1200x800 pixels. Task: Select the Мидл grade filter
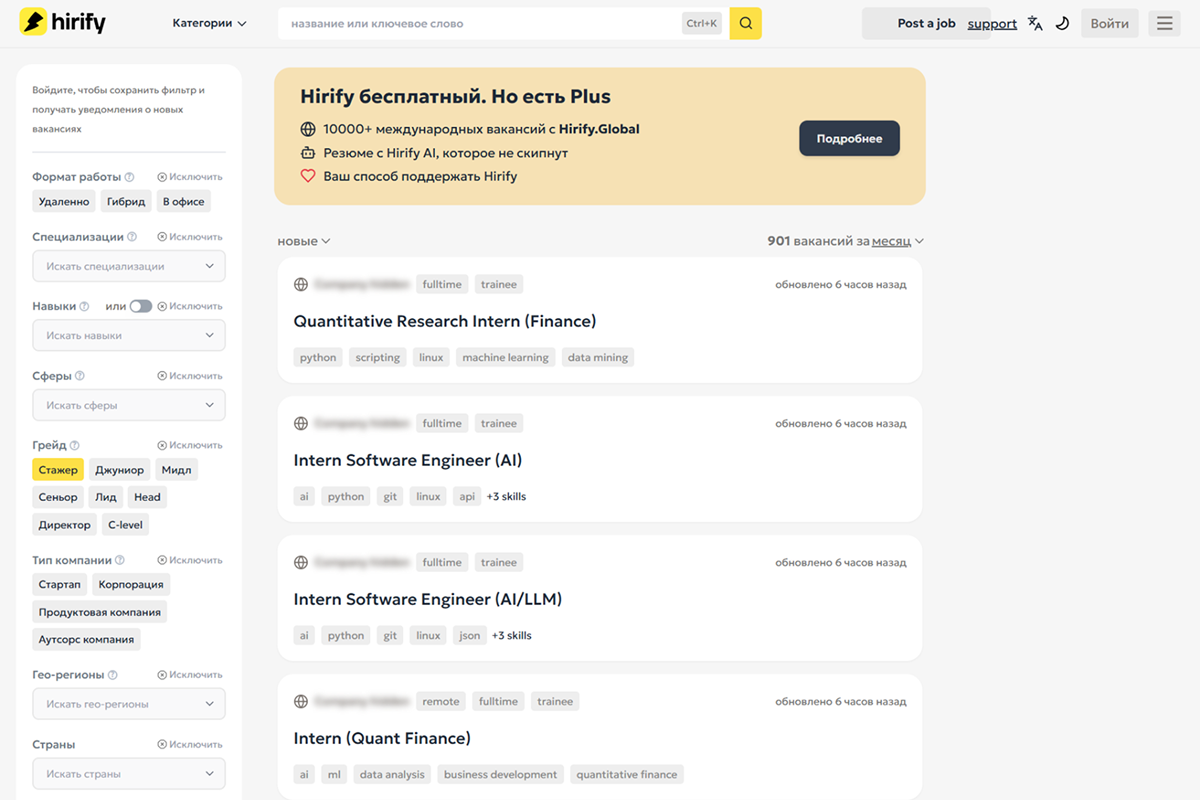(x=176, y=470)
